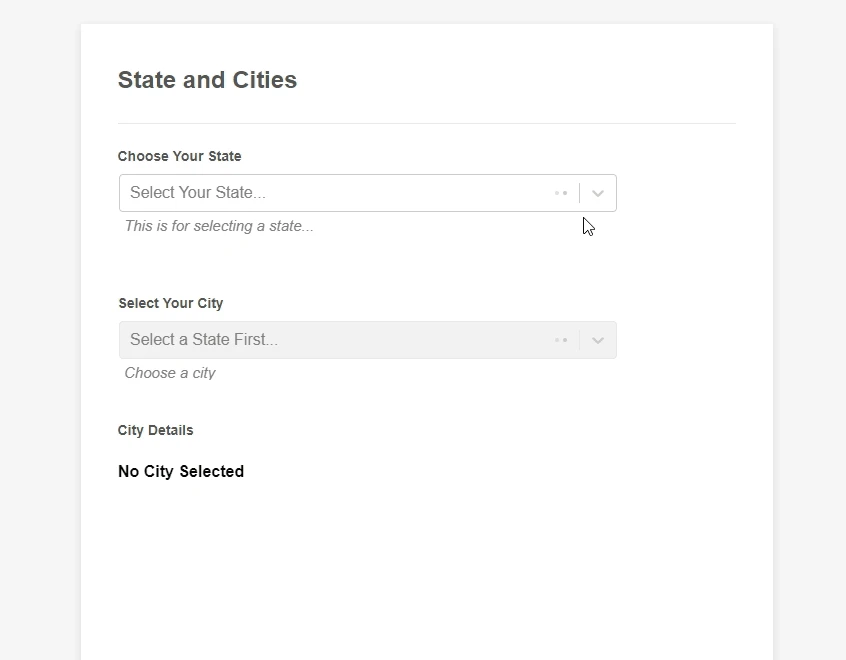Click loading dots indicator in city select

click(561, 340)
